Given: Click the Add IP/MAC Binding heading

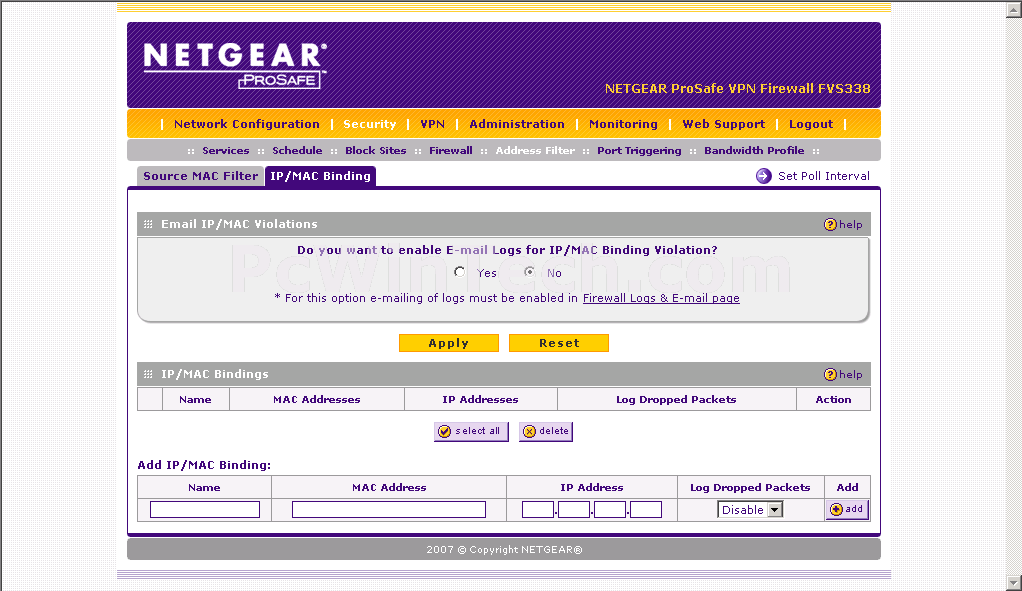Looking at the screenshot, I should point(204,465).
